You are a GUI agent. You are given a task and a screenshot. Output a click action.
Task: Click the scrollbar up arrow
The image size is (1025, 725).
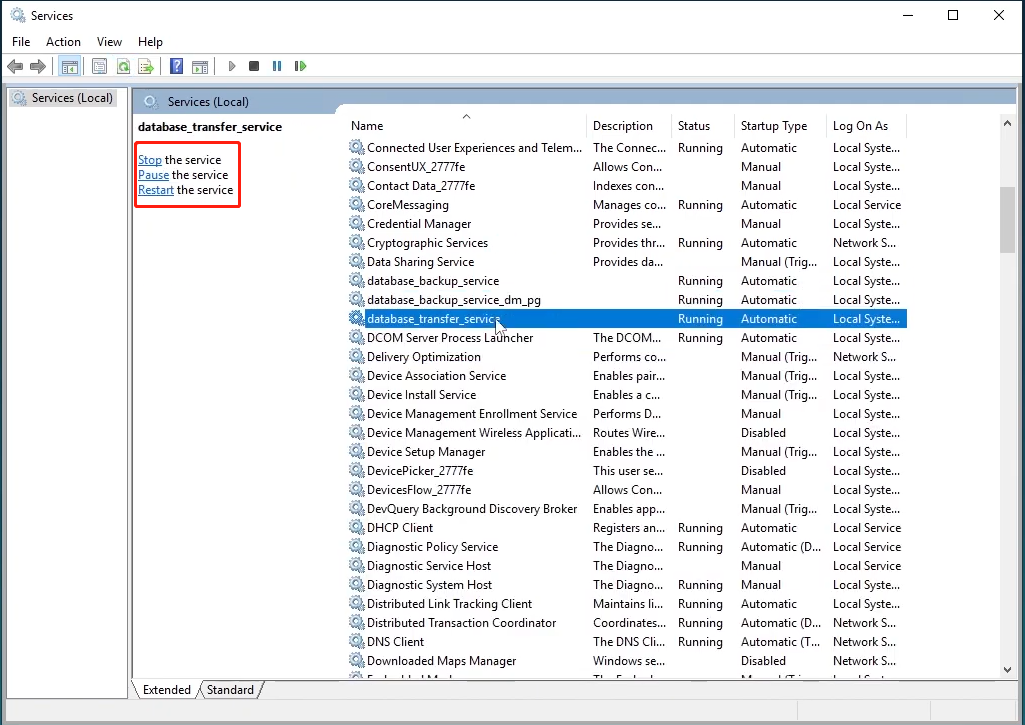[1007, 123]
